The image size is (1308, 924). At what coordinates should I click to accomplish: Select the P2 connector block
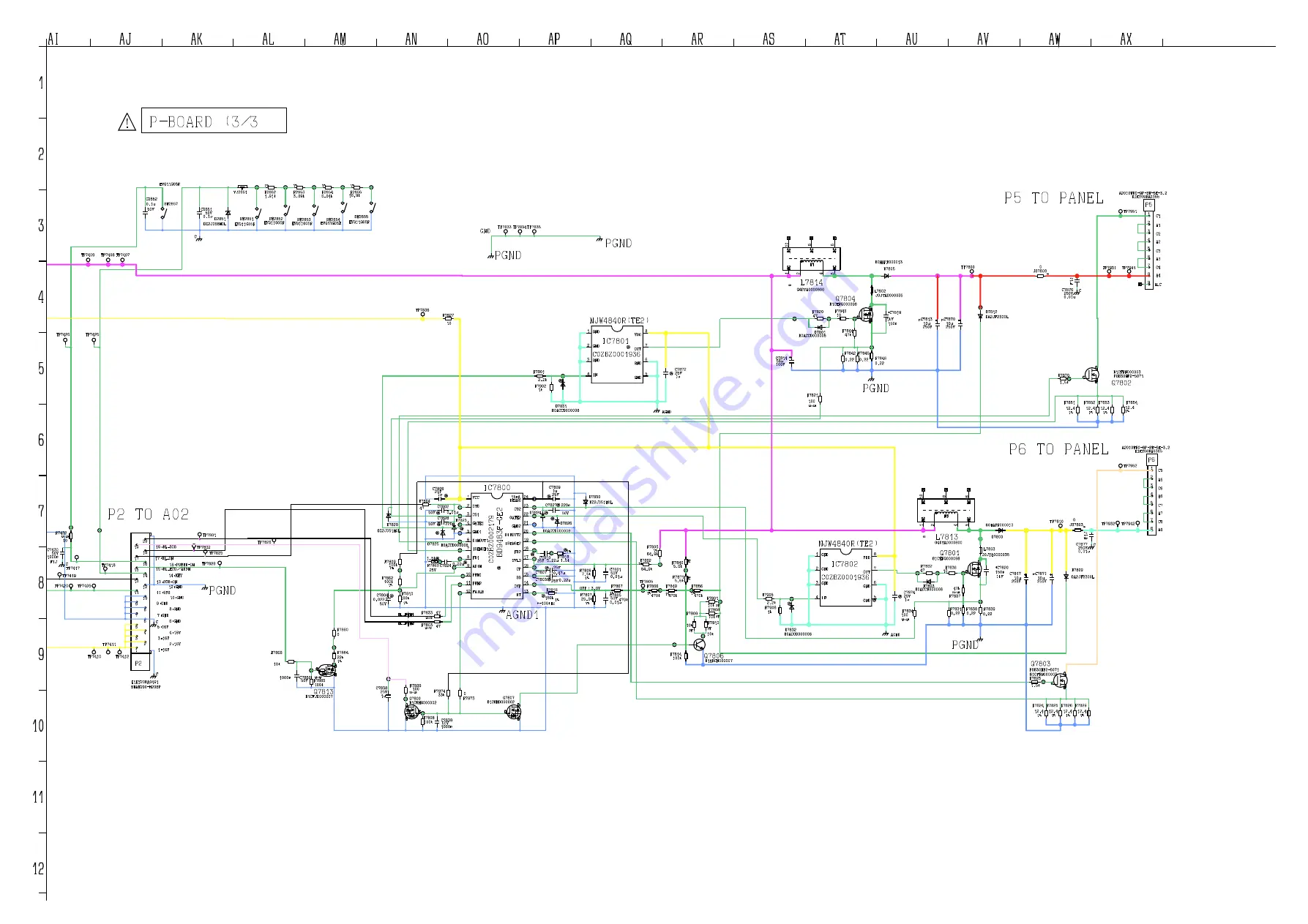(x=141, y=601)
